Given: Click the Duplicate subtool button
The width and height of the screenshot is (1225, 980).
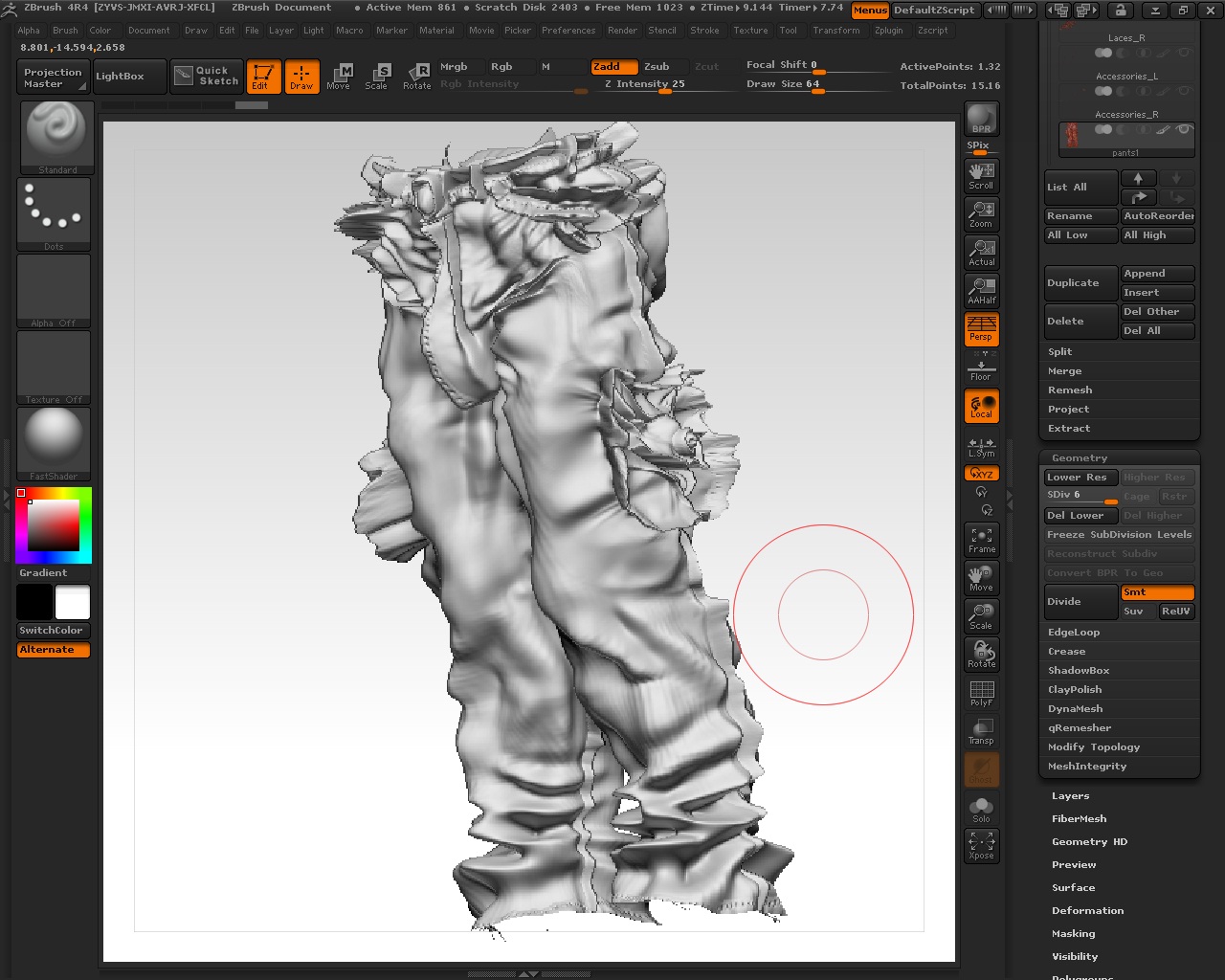Looking at the screenshot, I should tap(1080, 283).
